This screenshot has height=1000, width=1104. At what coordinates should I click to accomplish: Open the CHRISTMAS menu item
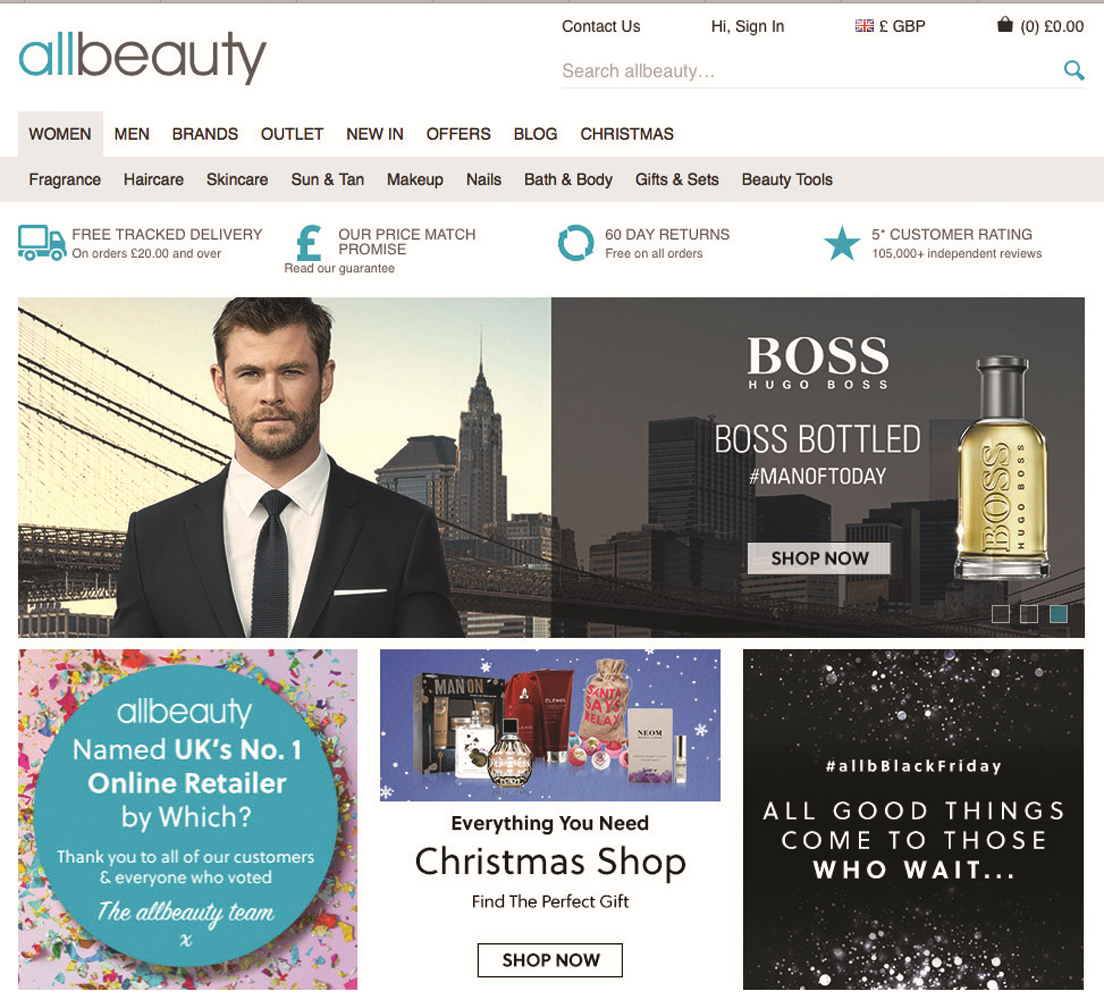pyautogui.click(x=627, y=134)
